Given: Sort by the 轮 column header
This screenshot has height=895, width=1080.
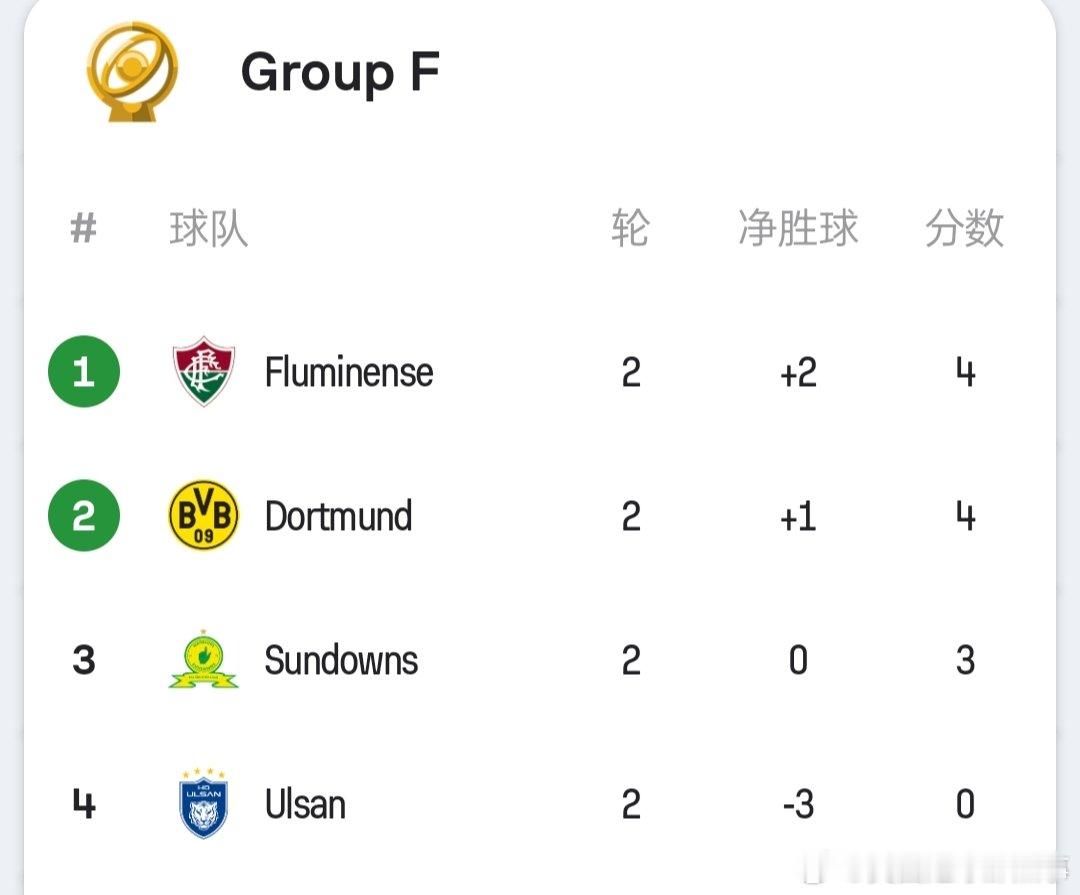Looking at the screenshot, I should (630, 228).
